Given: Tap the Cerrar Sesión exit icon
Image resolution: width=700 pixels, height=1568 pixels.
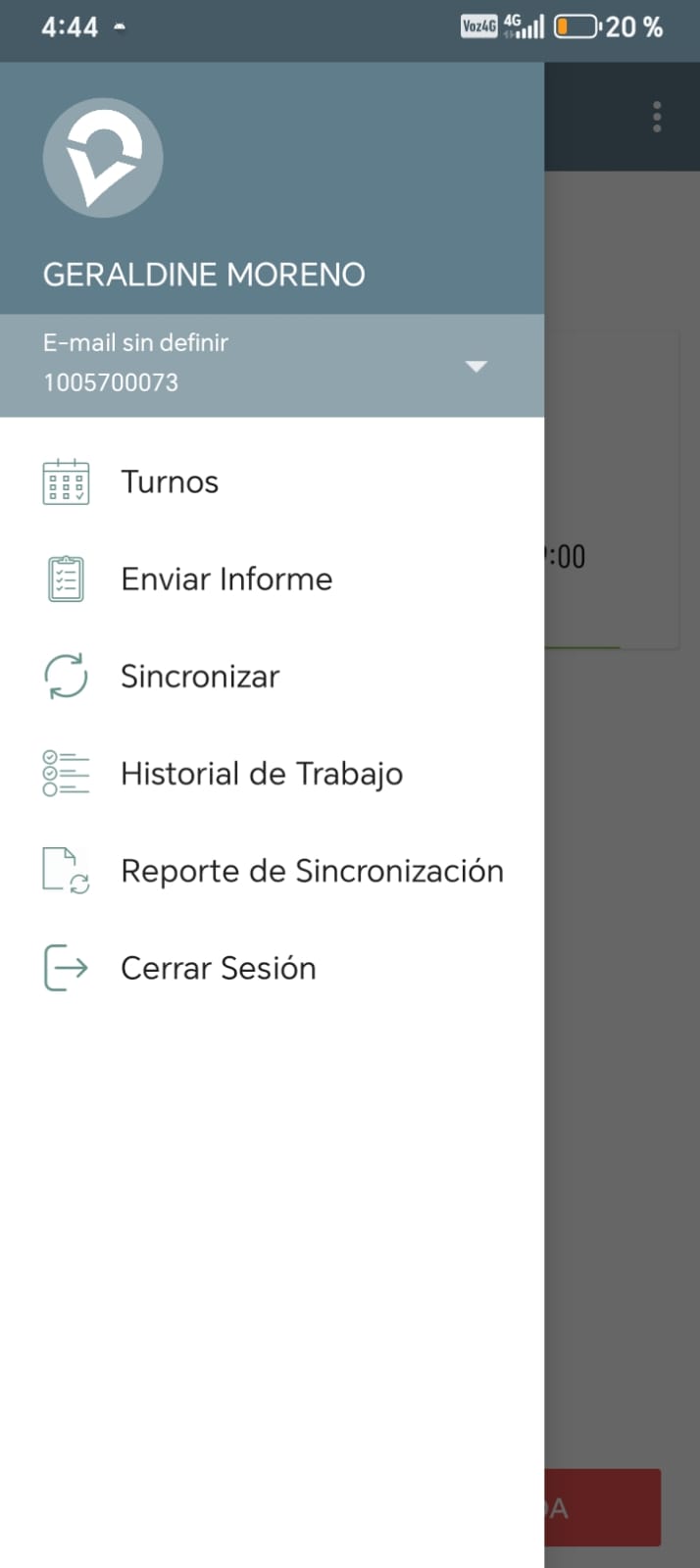Looking at the screenshot, I should (x=66, y=968).
